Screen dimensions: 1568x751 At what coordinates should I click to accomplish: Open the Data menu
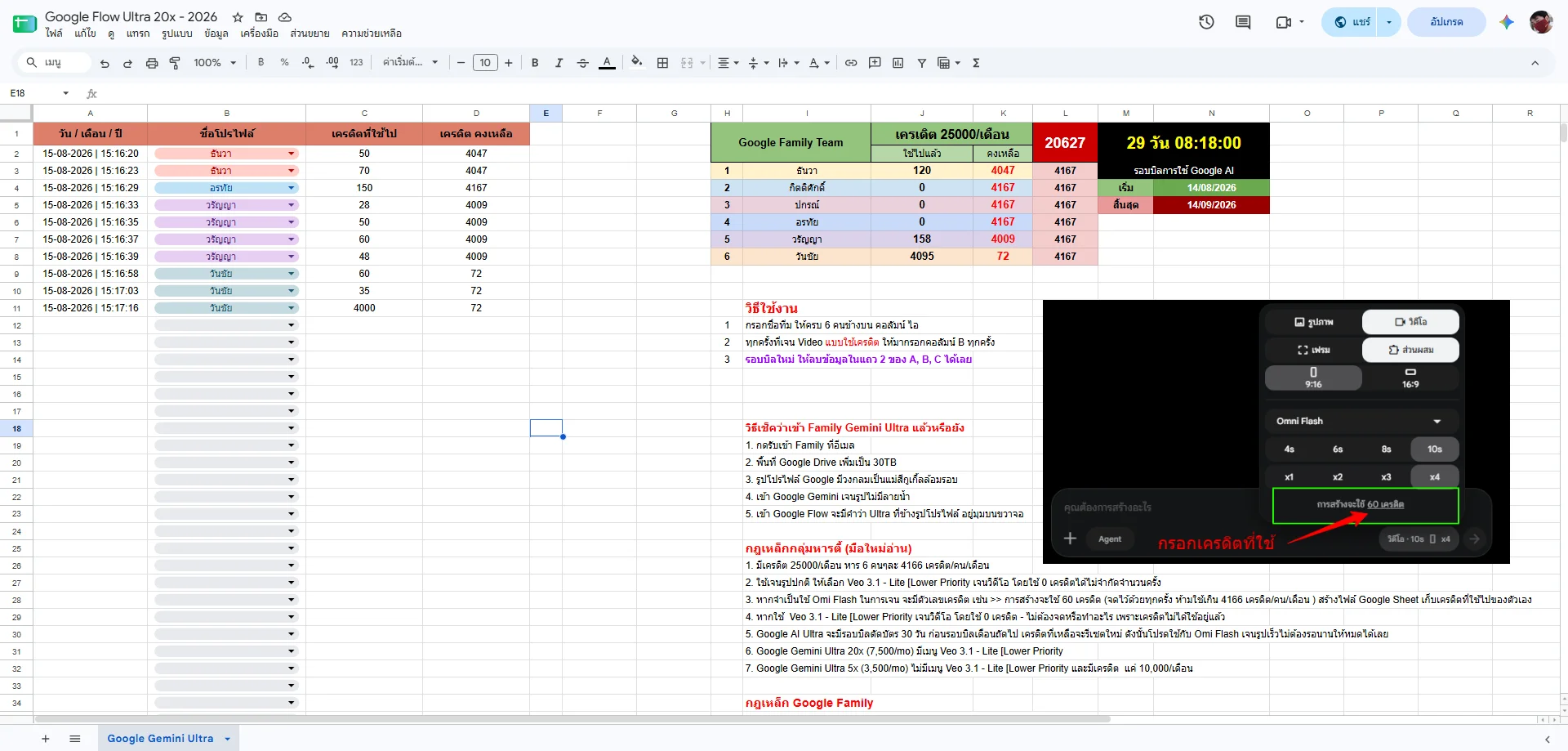coord(216,34)
